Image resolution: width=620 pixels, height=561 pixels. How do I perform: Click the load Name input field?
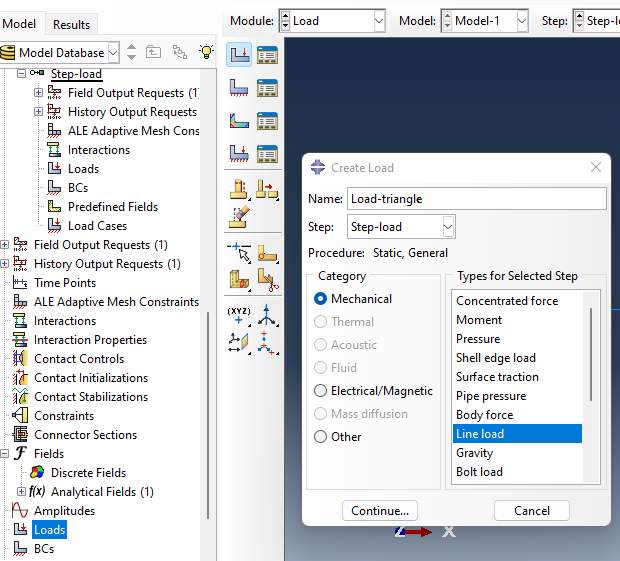[476, 198]
